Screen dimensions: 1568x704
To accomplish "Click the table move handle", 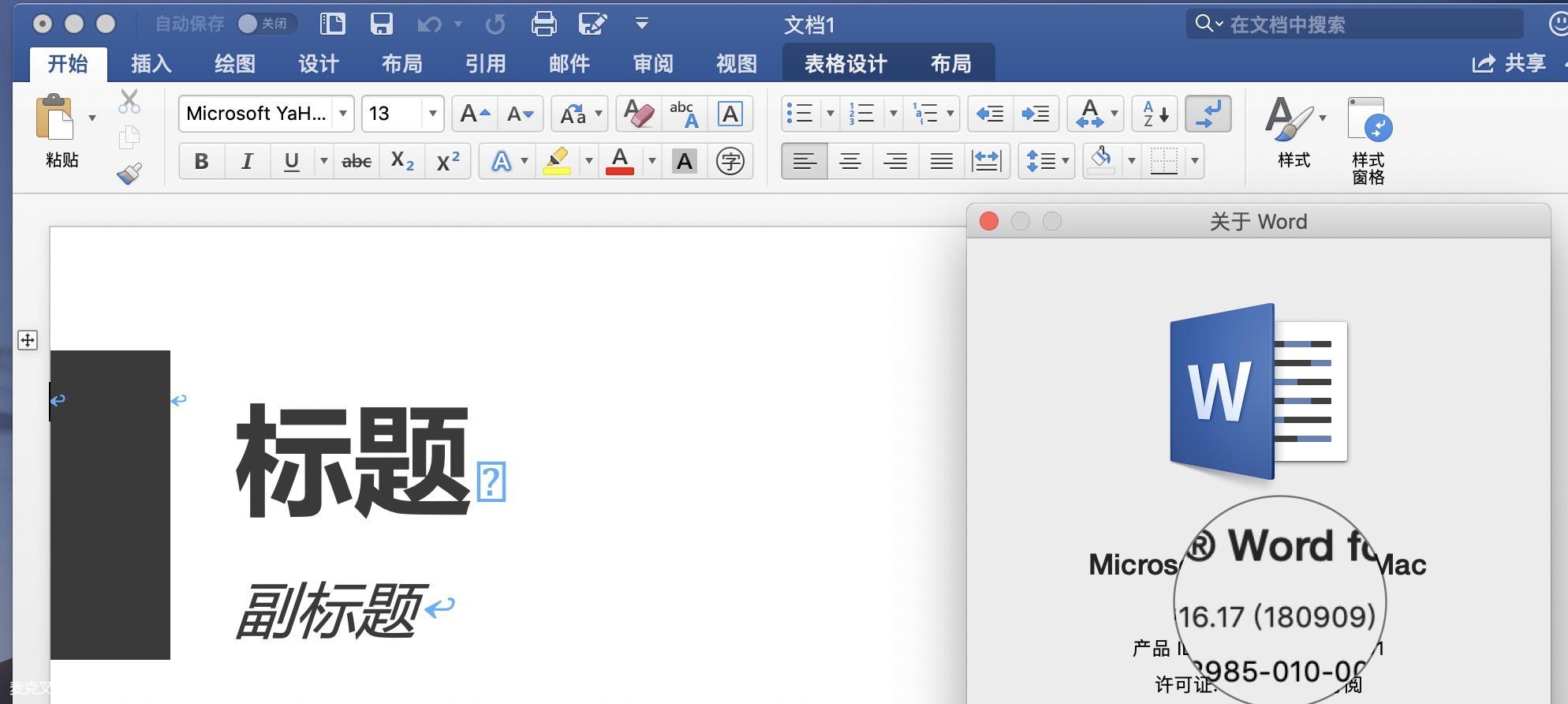I will pos(28,340).
